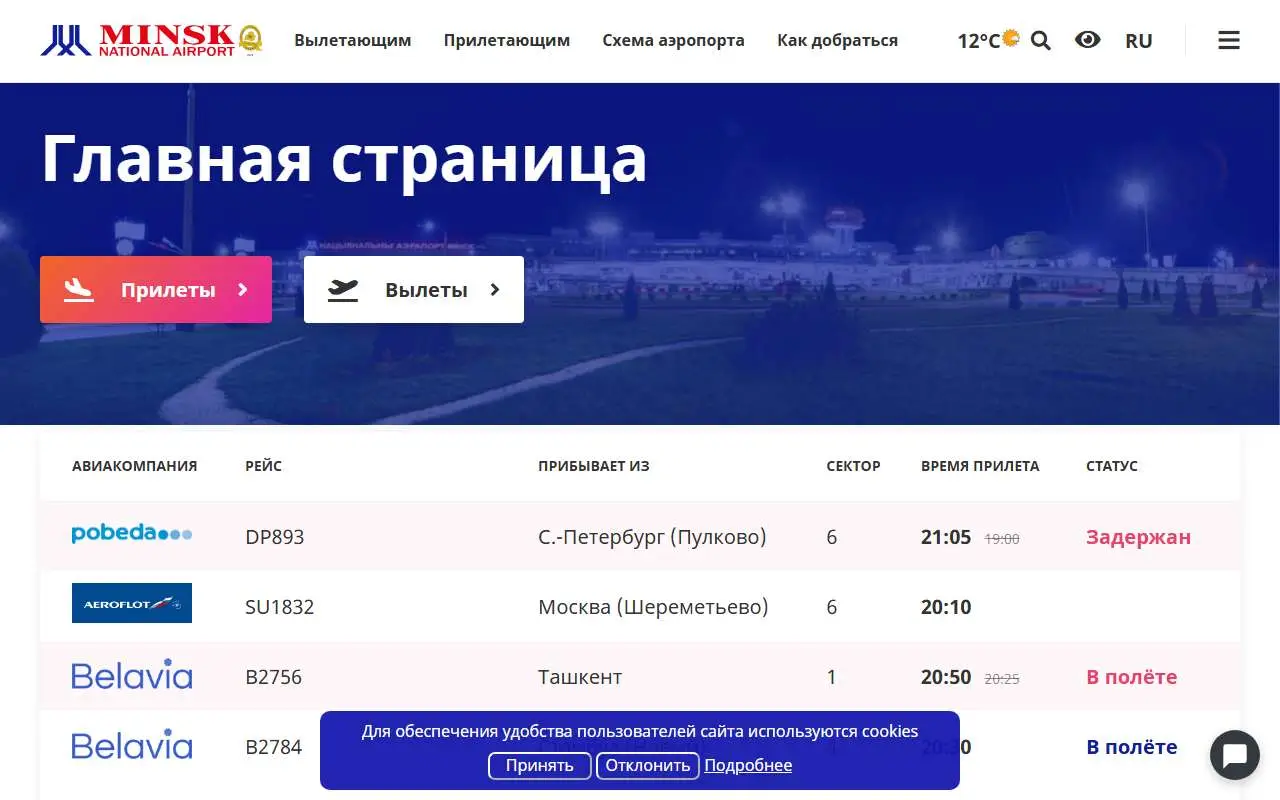This screenshot has width=1280, height=800.
Task: Click sector 6 in the DP893 row
Action: (x=832, y=537)
